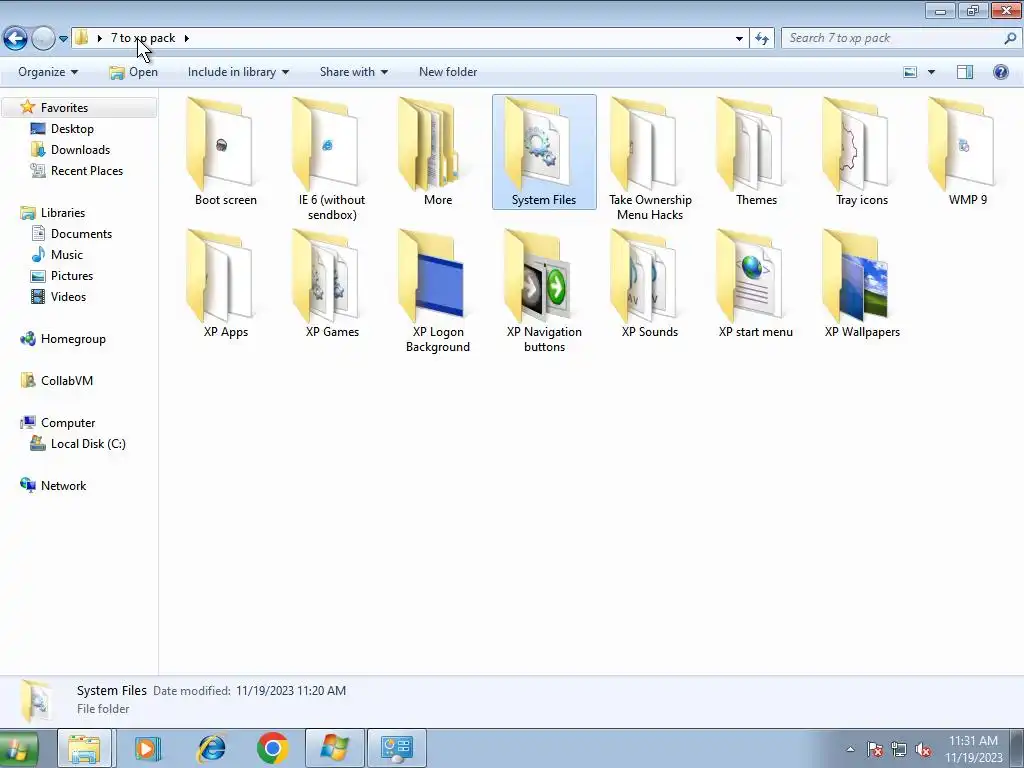Click the Search 7 to xp pack field
This screenshot has width=1024, height=768.
pos(891,38)
